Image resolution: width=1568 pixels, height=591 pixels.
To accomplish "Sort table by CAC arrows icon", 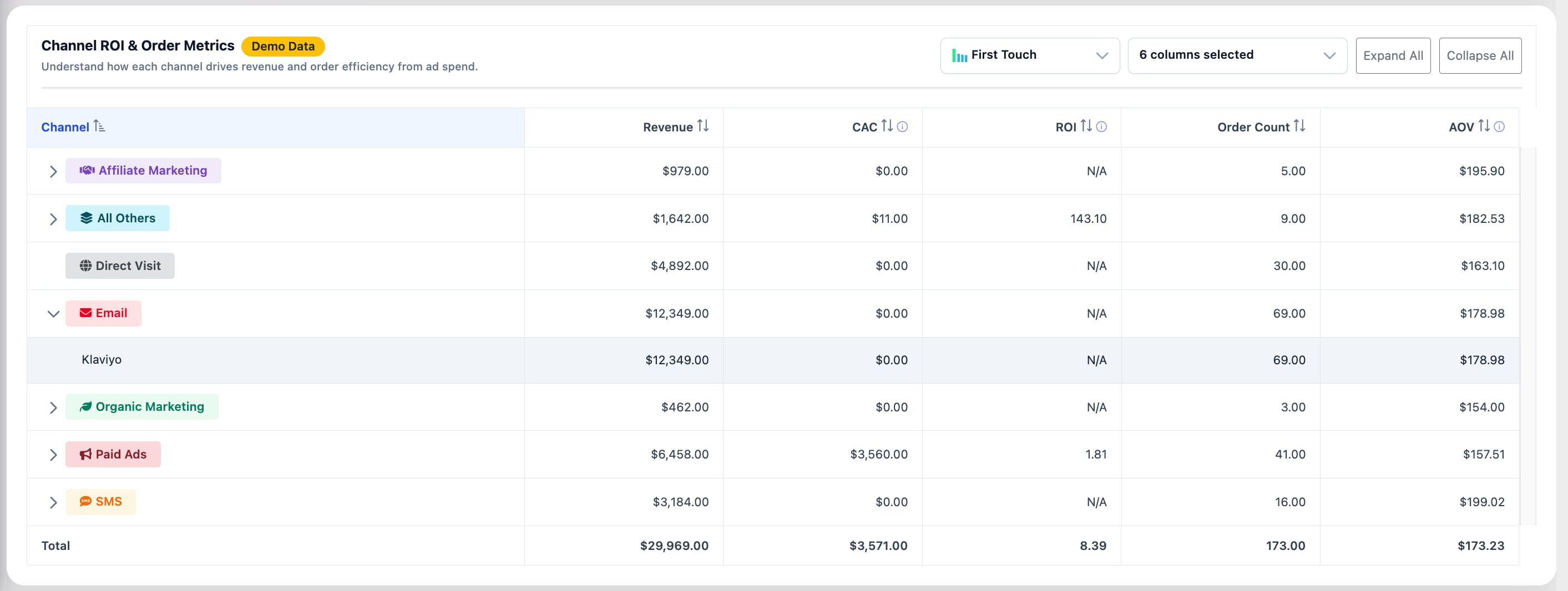I will 887,126.
